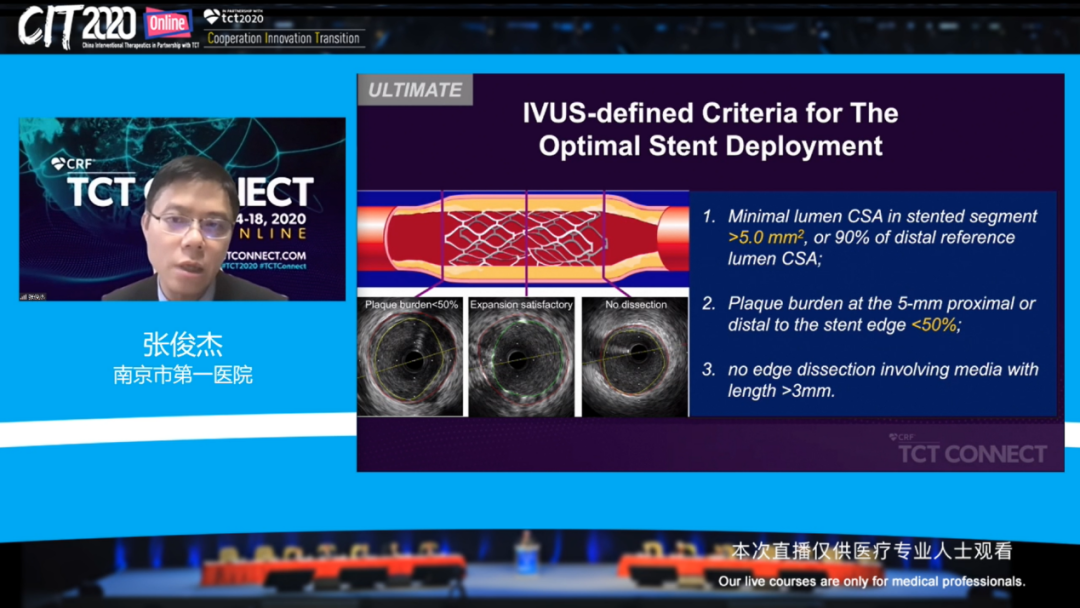The height and width of the screenshot is (608, 1080).
Task: Select the No dissection IVUS image
Action: click(635, 357)
